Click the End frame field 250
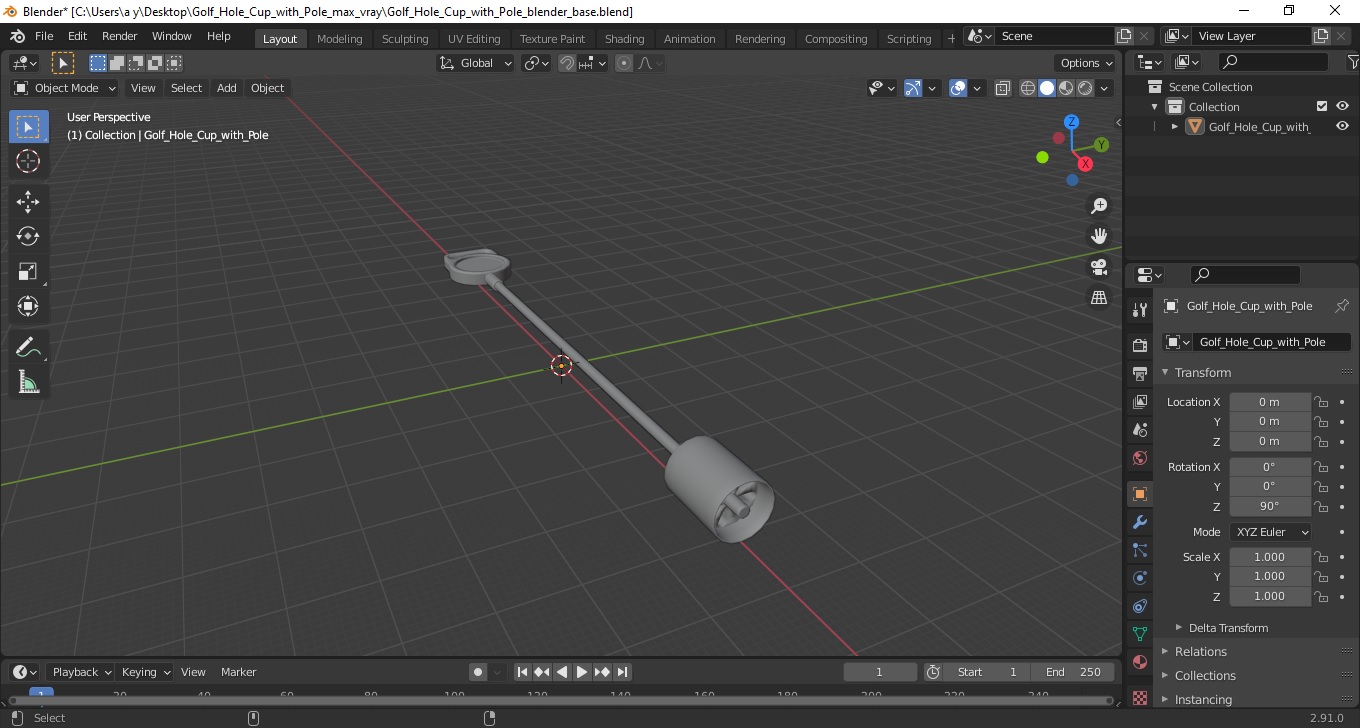Screen dimensions: 1360x728 1073,672
